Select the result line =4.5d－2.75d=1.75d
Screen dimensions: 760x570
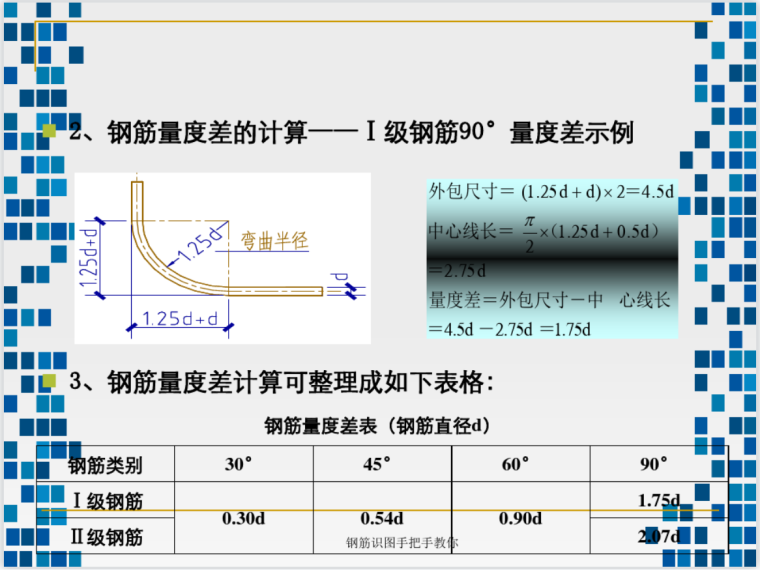click(x=509, y=329)
